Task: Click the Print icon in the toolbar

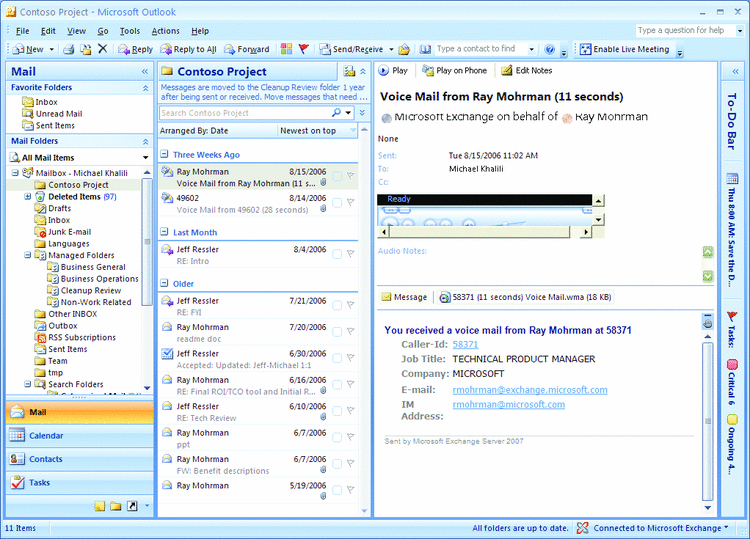Action: coord(69,49)
